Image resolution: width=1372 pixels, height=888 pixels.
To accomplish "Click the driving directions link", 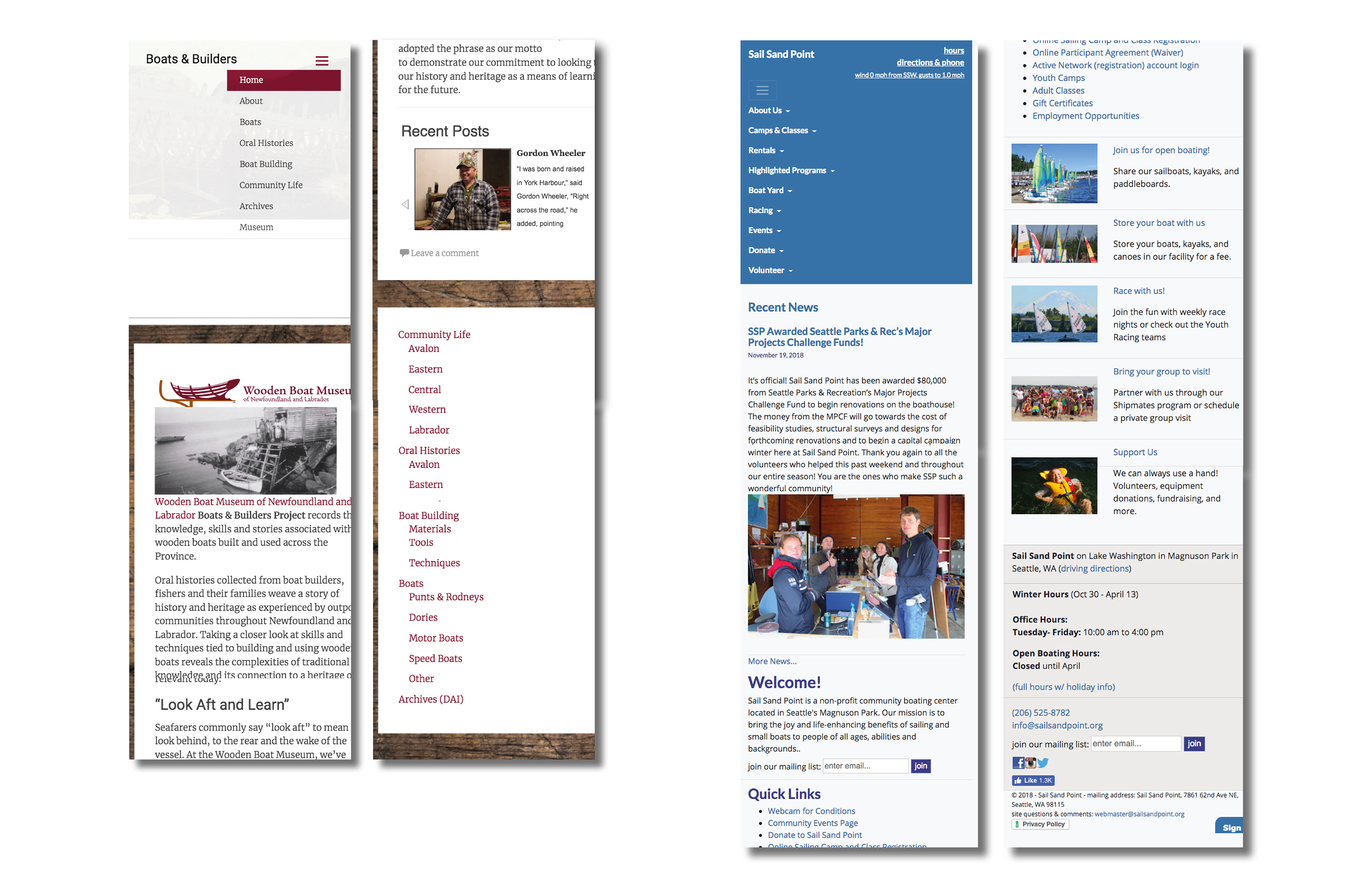I will point(1094,569).
